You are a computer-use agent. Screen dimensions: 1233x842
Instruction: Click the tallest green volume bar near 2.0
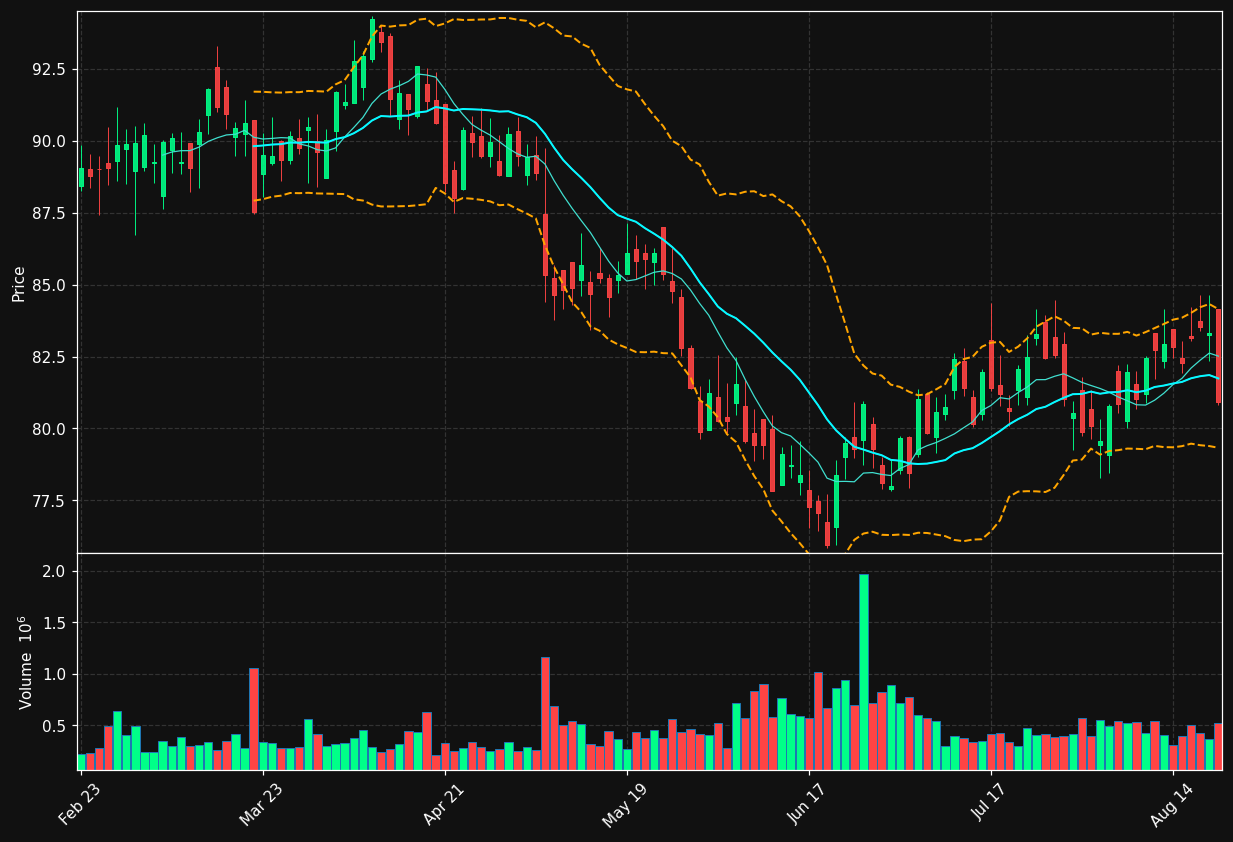tap(863, 672)
